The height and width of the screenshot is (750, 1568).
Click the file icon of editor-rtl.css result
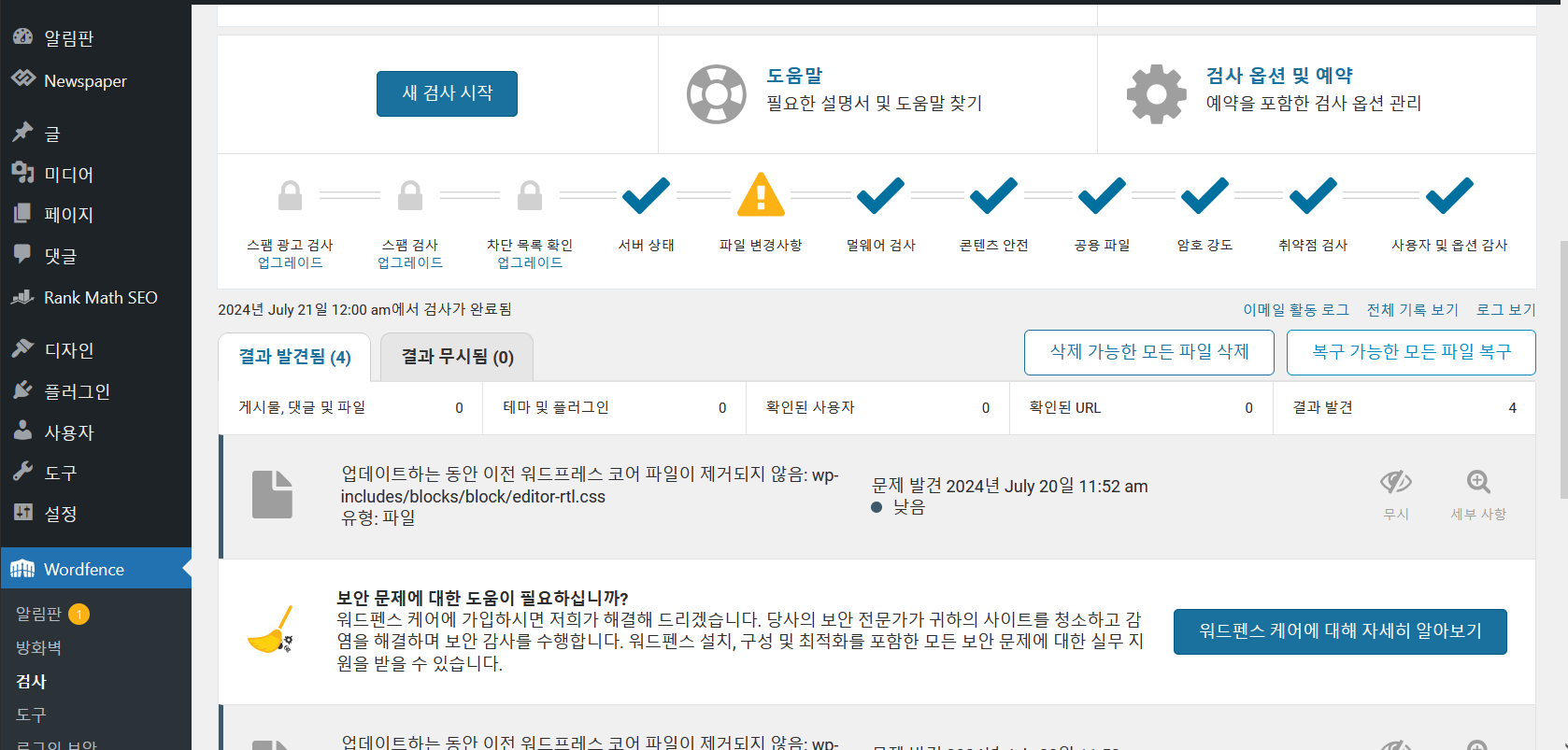point(272,494)
